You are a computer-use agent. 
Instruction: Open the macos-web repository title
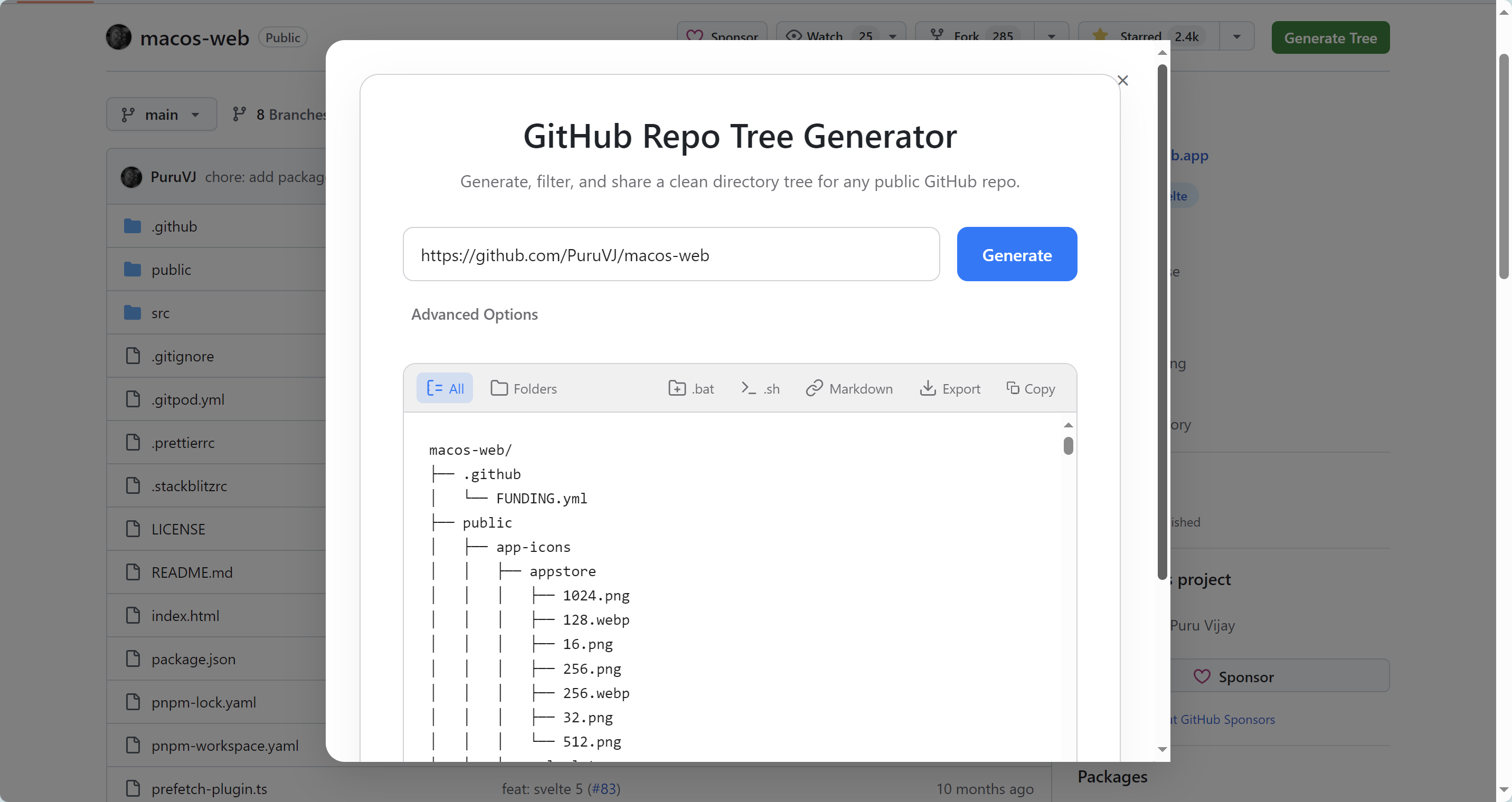(194, 37)
